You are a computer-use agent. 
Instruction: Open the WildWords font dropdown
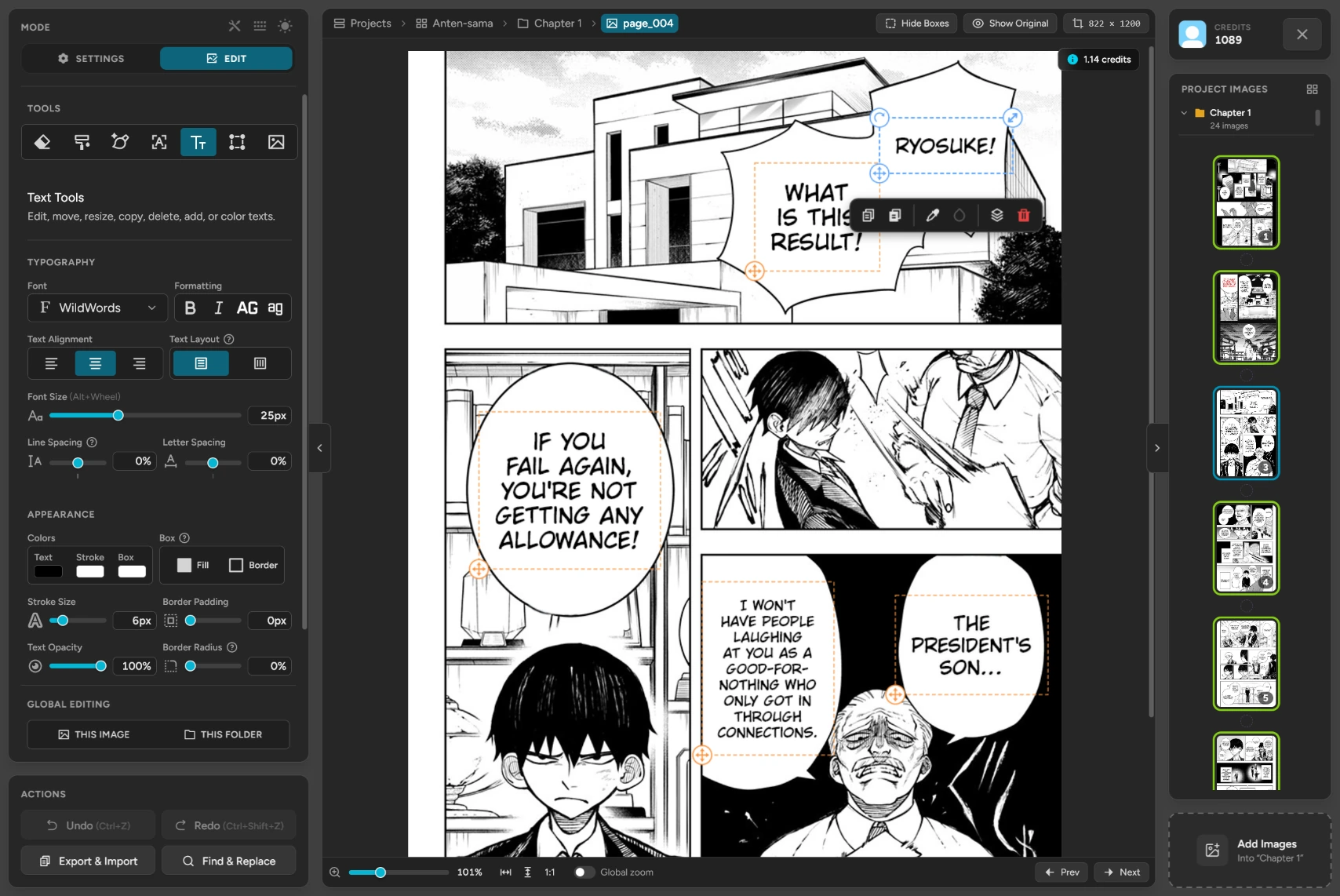(98, 308)
